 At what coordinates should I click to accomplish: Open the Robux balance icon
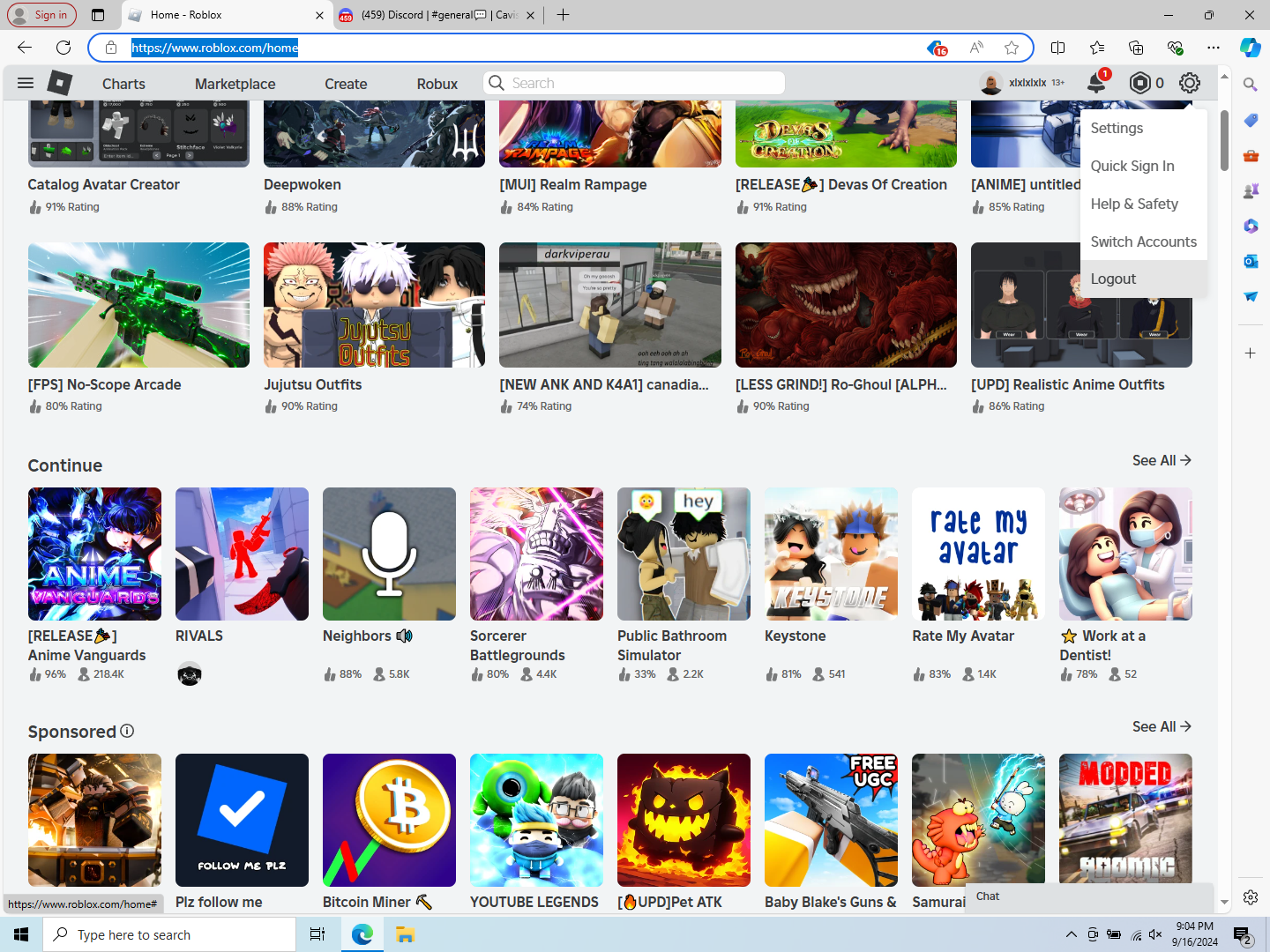coord(1140,83)
